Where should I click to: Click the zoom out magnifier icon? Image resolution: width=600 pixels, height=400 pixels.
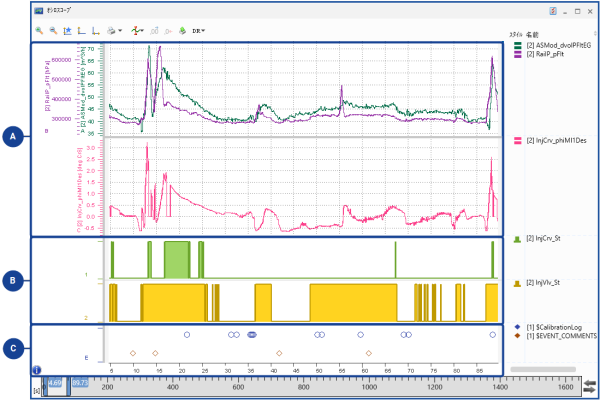click(52, 31)
